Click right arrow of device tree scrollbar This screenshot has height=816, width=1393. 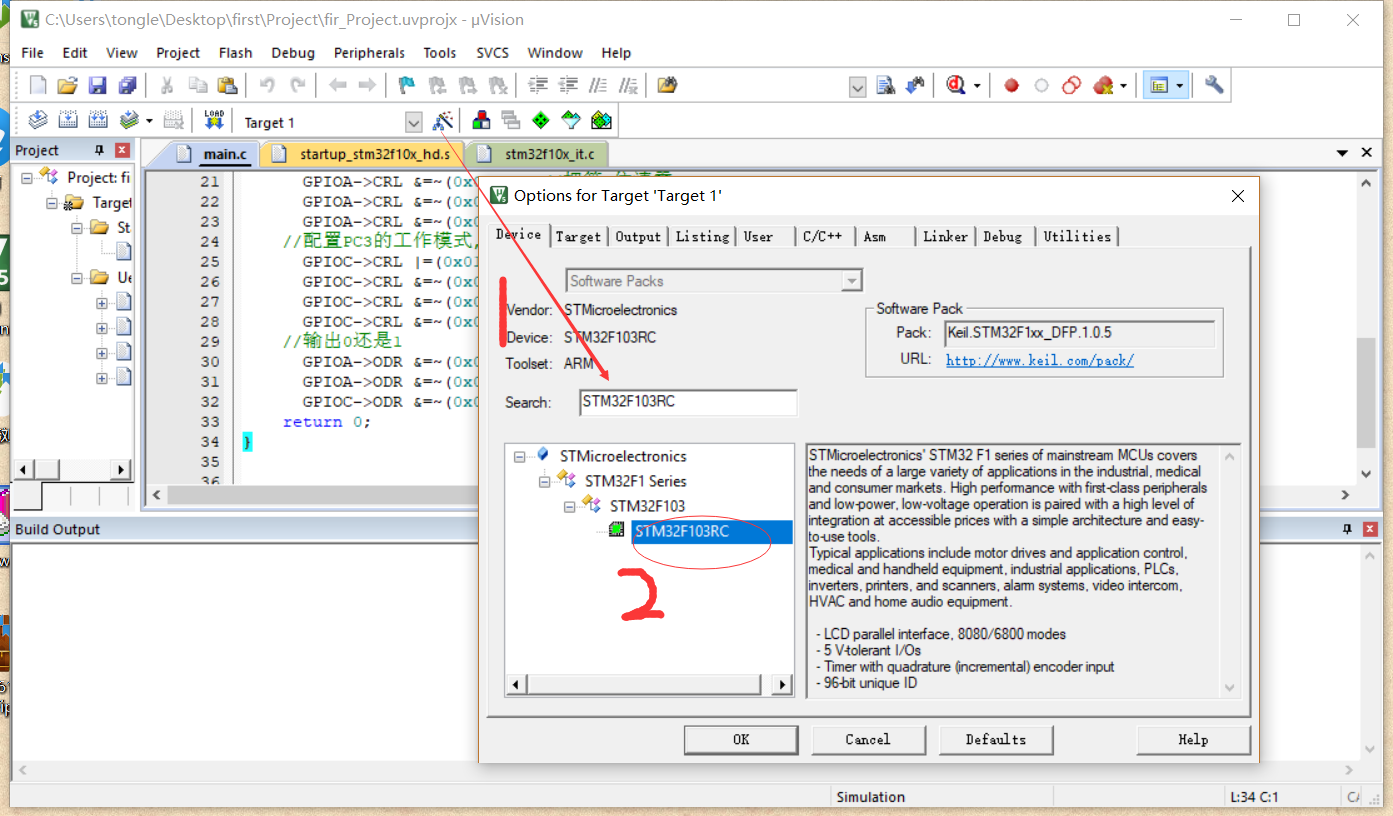(x=783, y=685)
